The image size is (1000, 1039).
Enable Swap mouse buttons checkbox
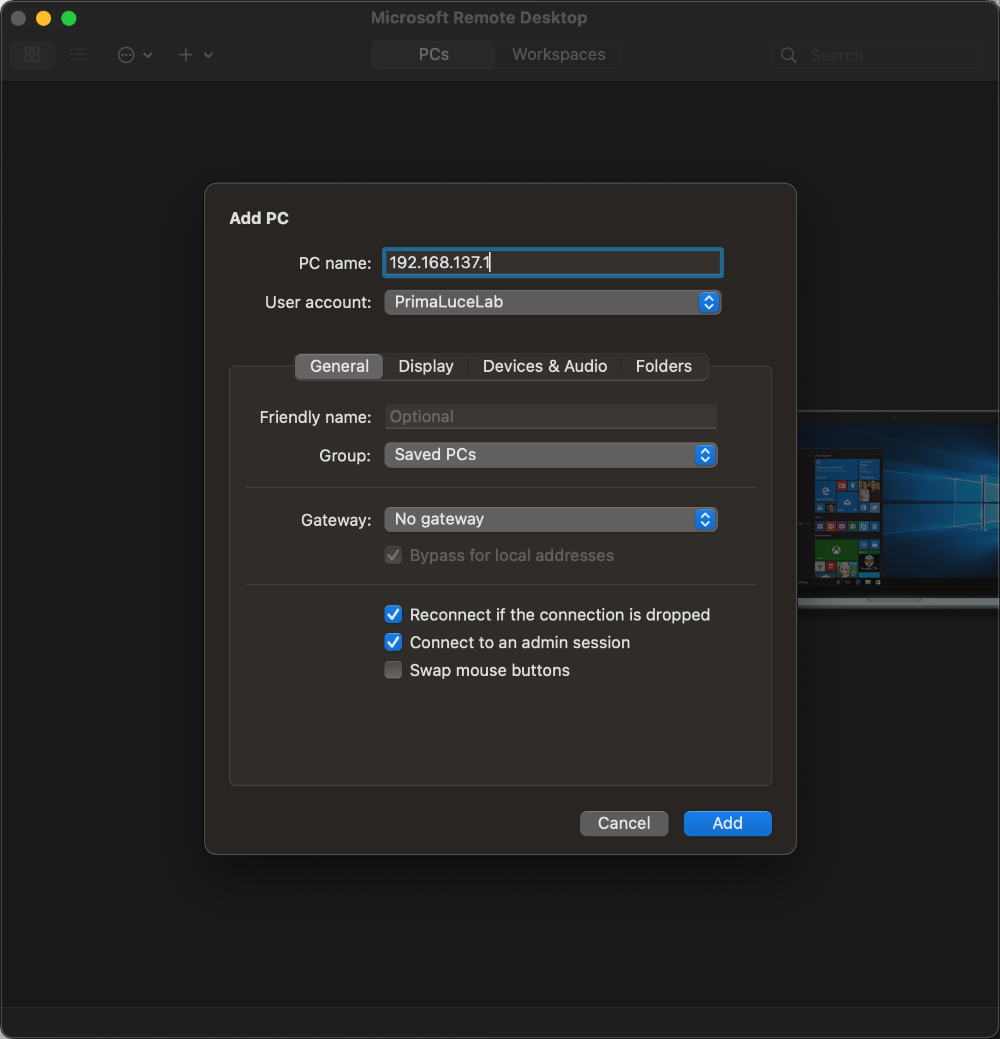pos(393,670)
